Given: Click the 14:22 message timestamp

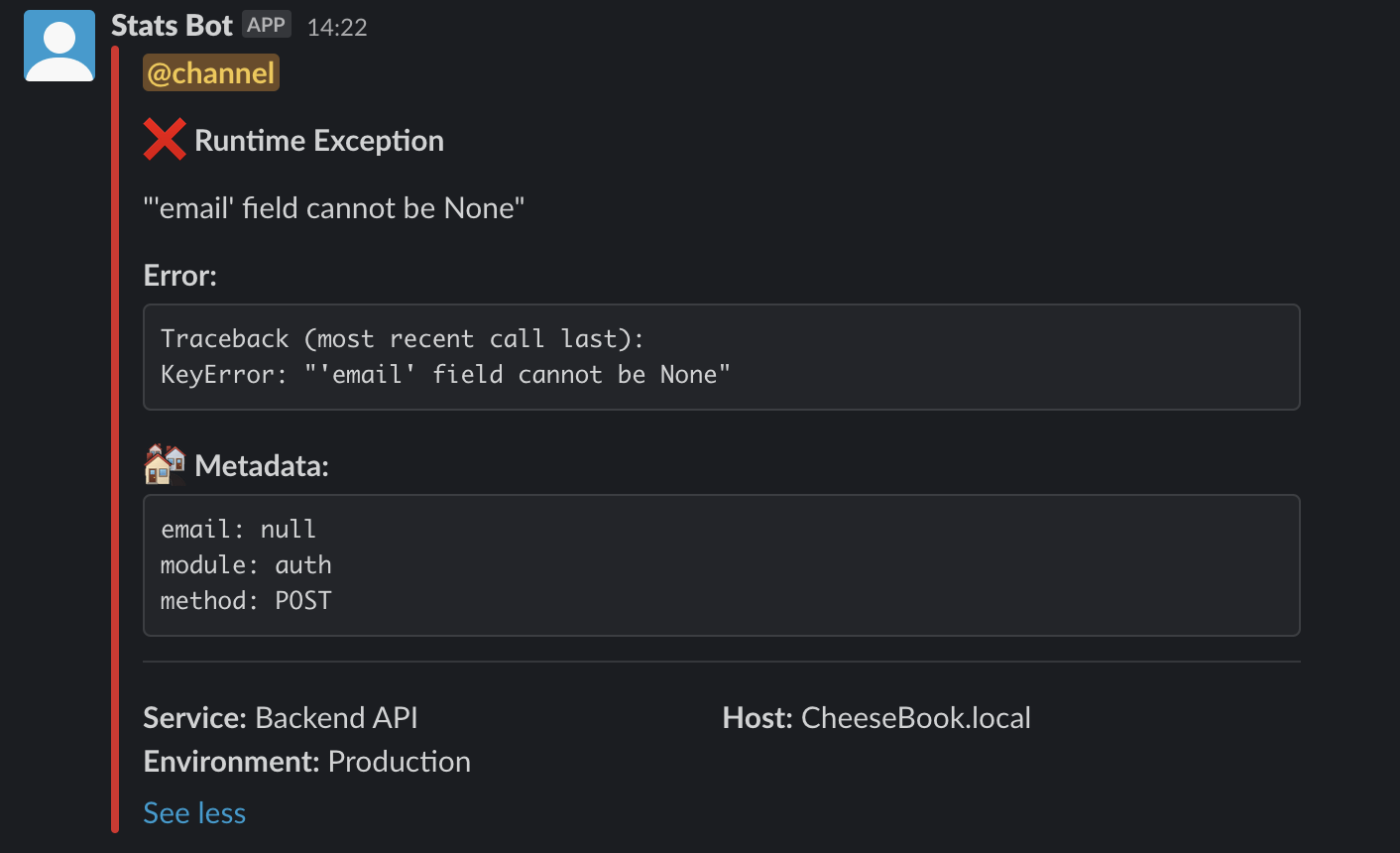Looking at the screenshot, I should (x=337, y=28).
